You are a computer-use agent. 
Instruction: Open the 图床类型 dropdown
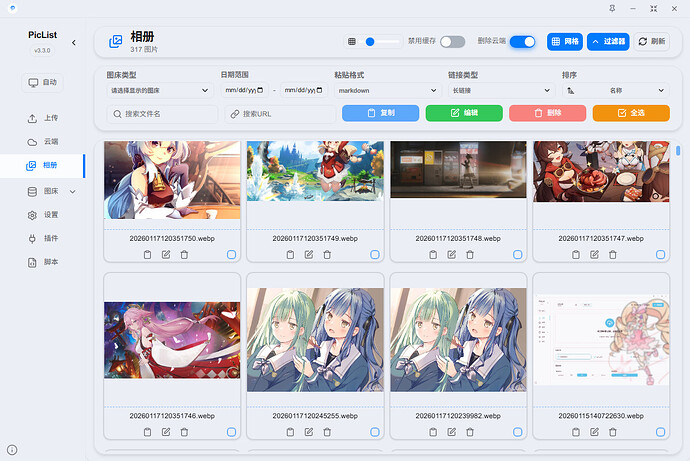click(x=159, y=91)
